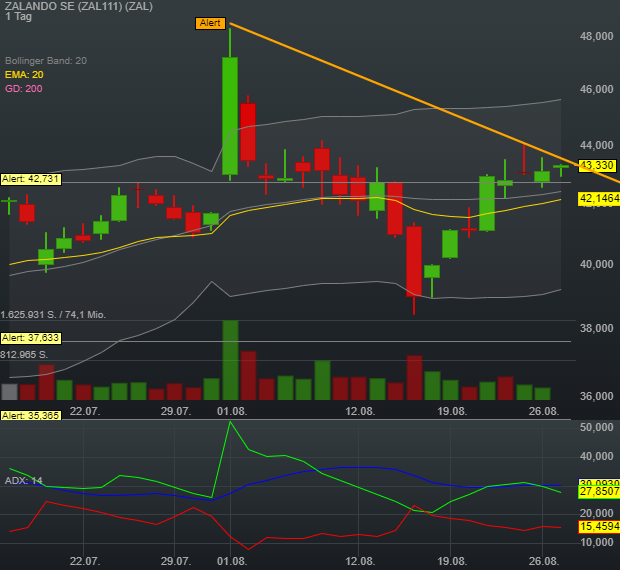This screenshot has height=570, width=620.
Task: Click the red ADX value tag 15,4594
Action: 599,527
